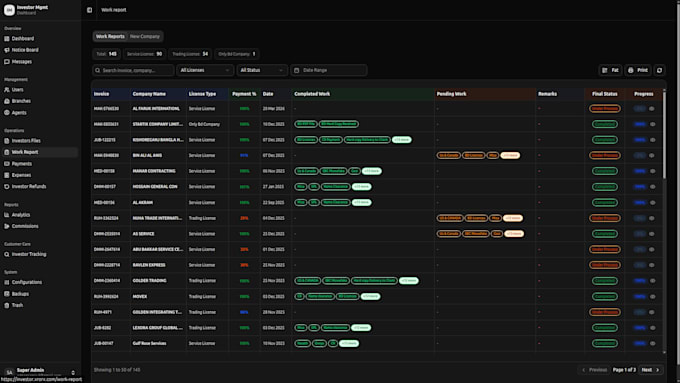
Task: Expand more completed work for Gulf Rose Services
Action: 349,344
